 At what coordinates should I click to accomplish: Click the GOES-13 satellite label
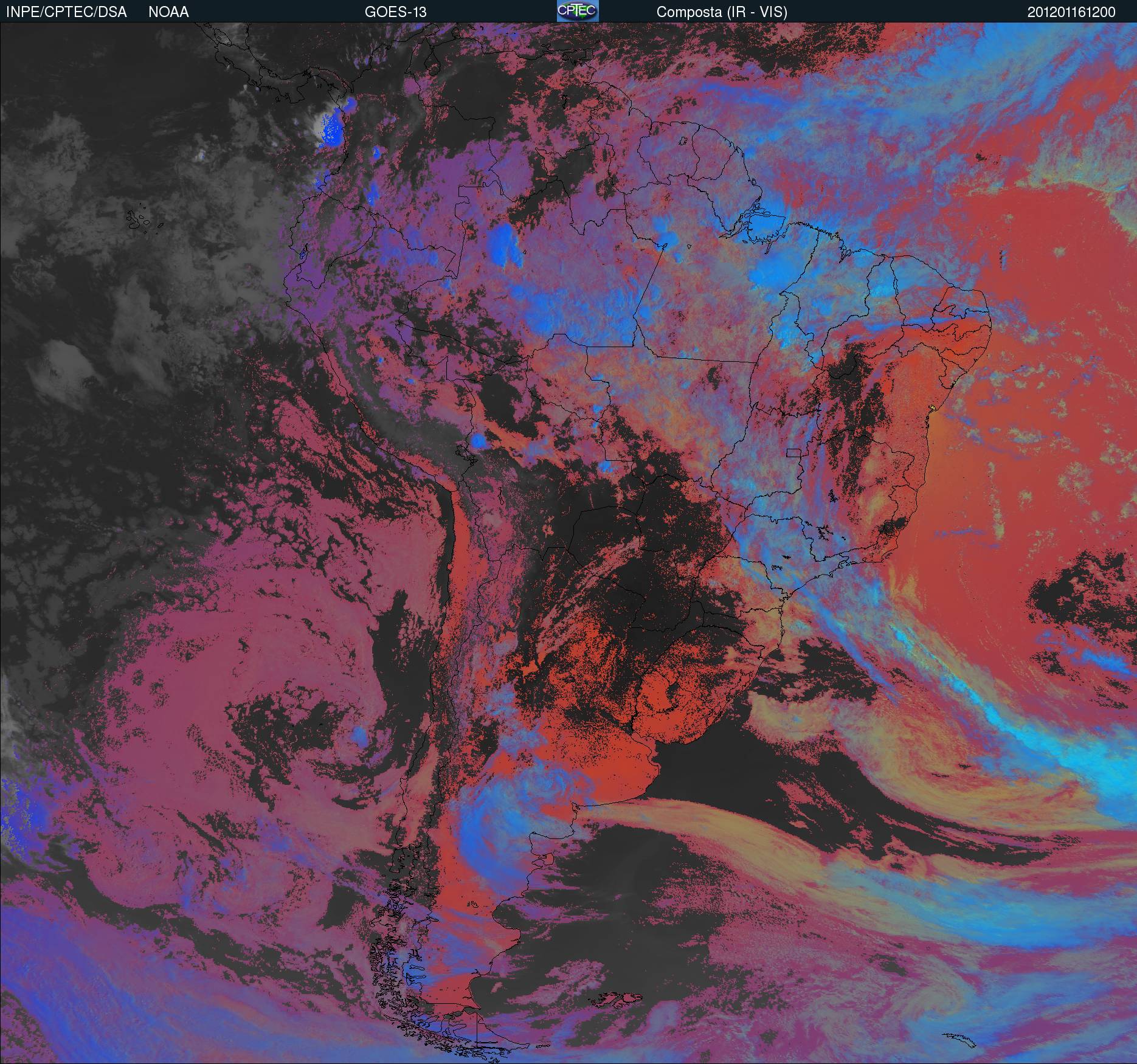pos(395,12)
